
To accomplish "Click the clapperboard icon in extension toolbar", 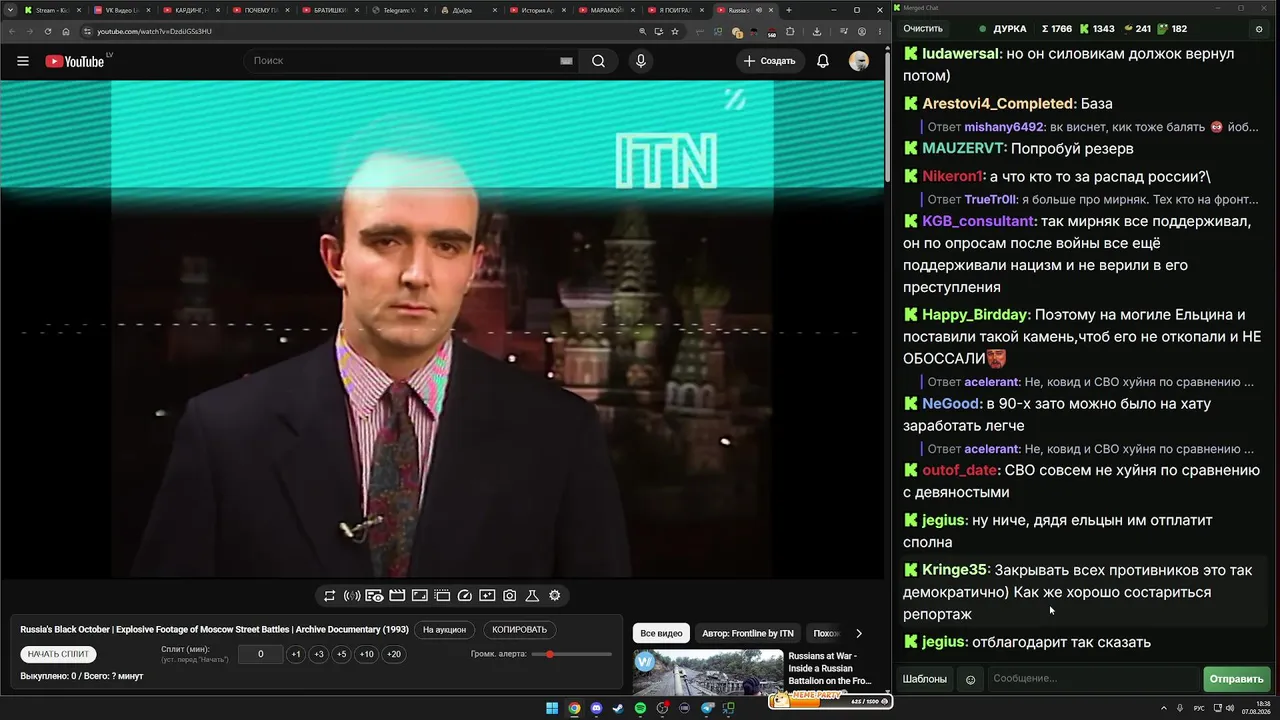I will pyautogui.click(x=397, y=596).
